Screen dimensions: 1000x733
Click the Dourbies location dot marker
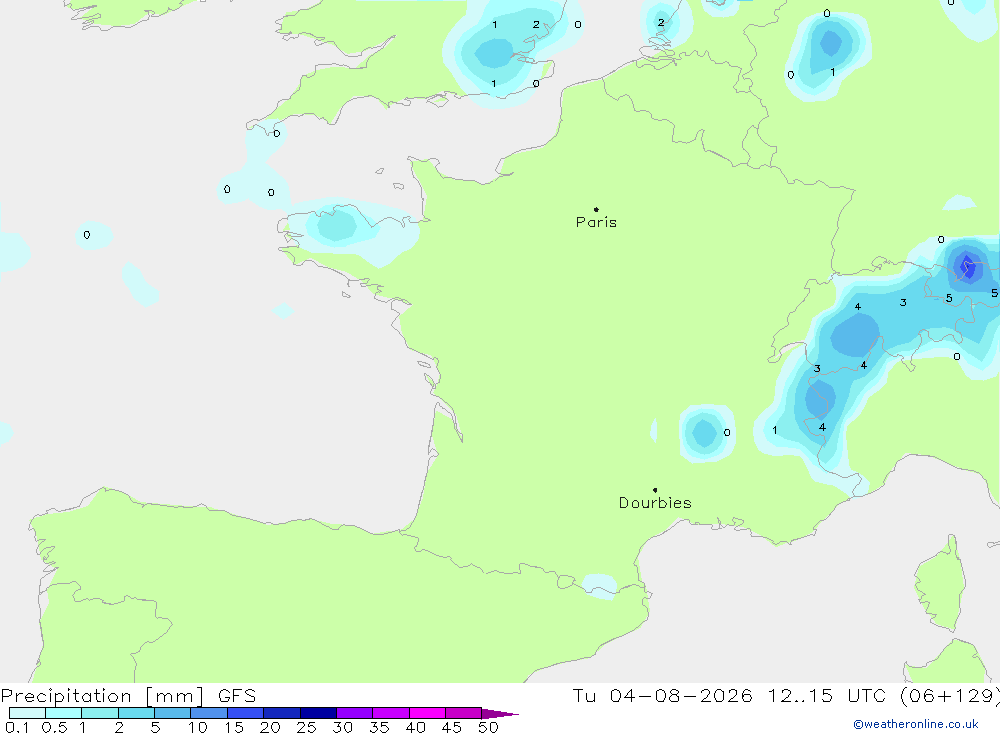[x=655, y=490]
